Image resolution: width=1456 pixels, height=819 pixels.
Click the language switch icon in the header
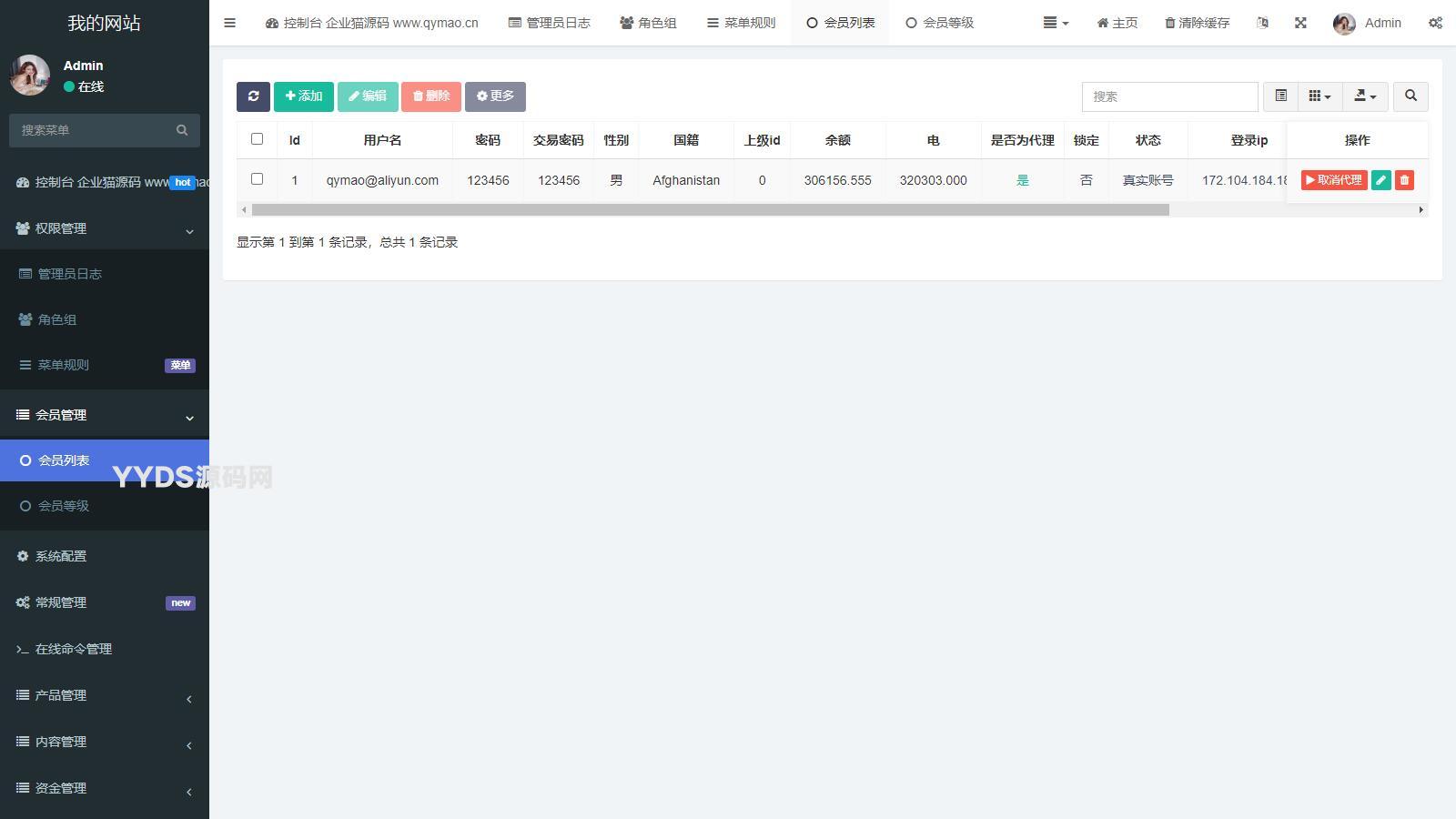click(1262, 23)
